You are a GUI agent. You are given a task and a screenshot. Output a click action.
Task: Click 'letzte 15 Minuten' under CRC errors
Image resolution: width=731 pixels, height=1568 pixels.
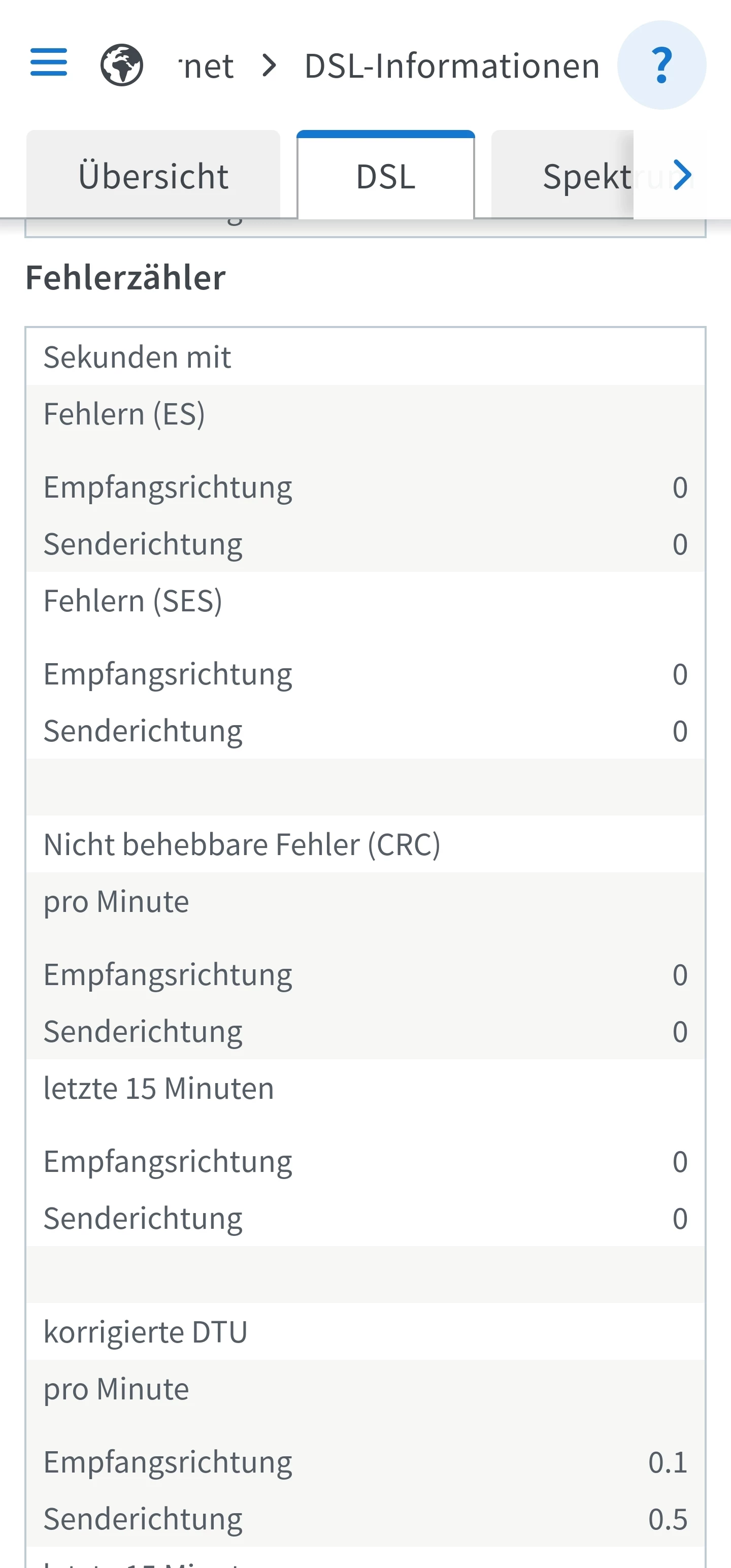pyautogui.click(x=159, y=1088)
